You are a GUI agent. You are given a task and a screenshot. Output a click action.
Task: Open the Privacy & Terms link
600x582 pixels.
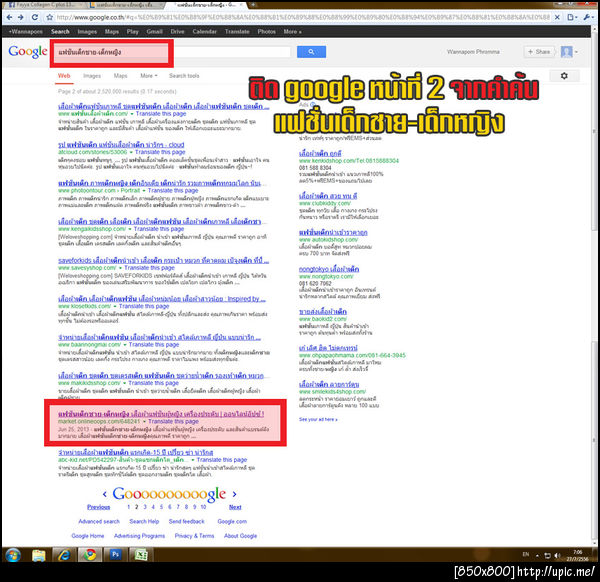194,536
